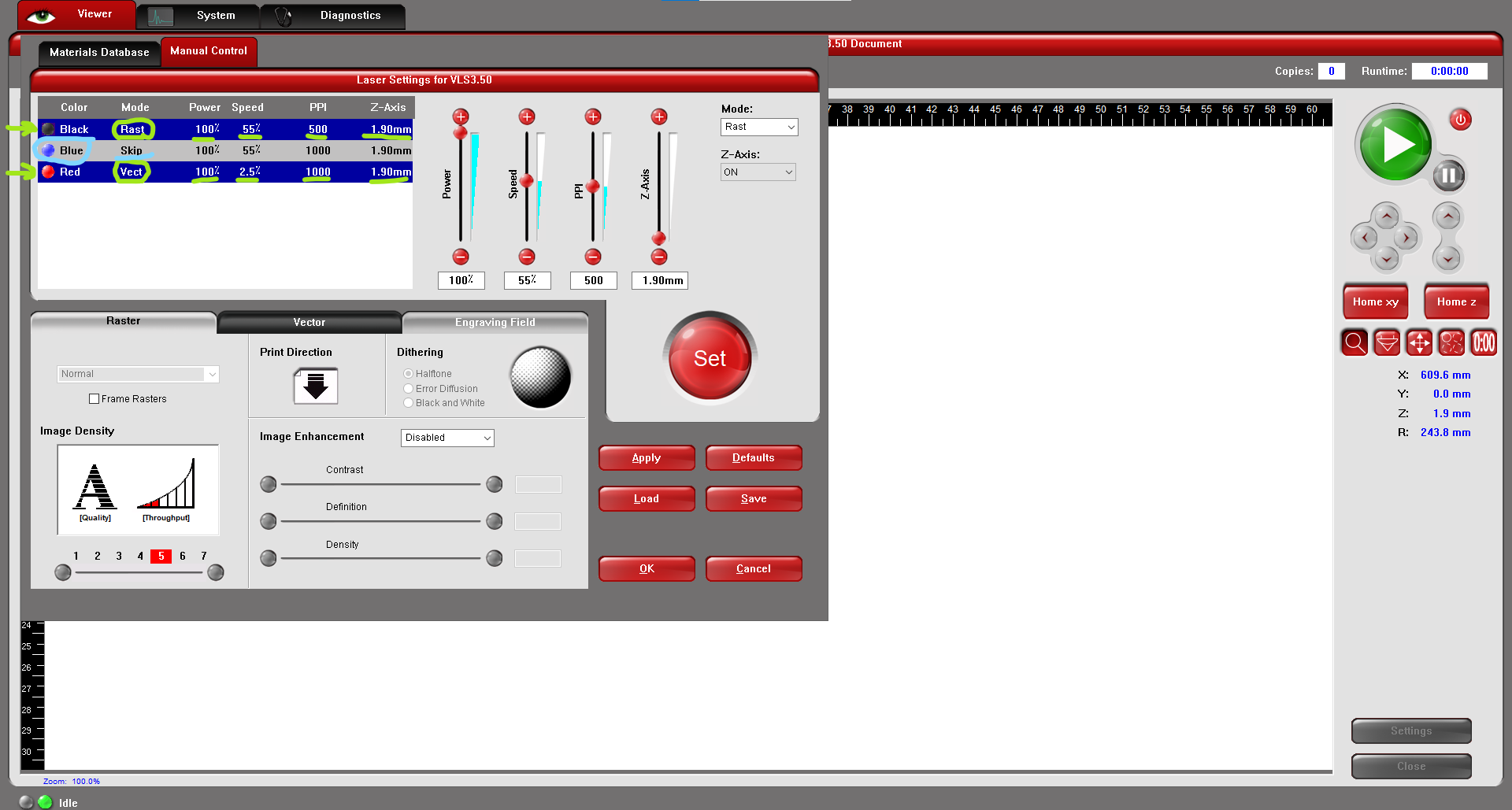Select the Red color row
This screenshot has height=810, width=1512.
tap(225, 172)
